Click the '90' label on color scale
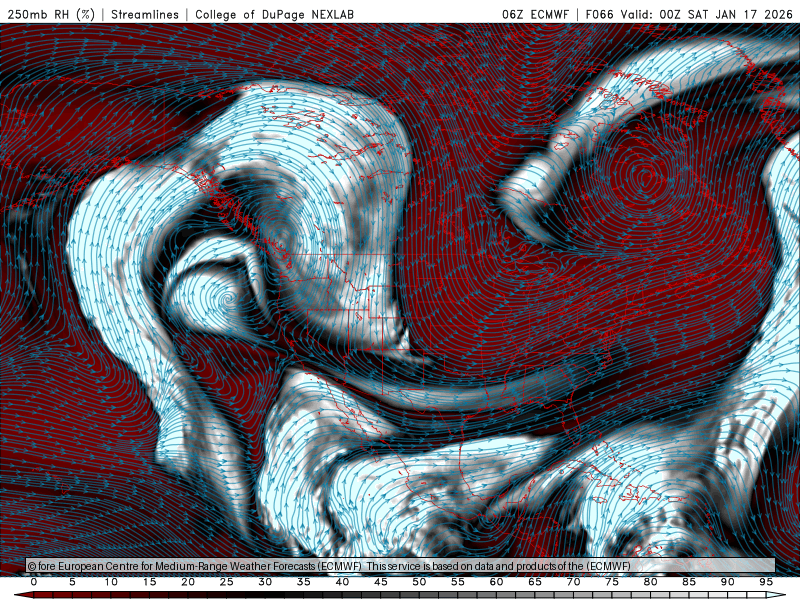The height and width of the screenshot is (600, 800). coord(728,582)
